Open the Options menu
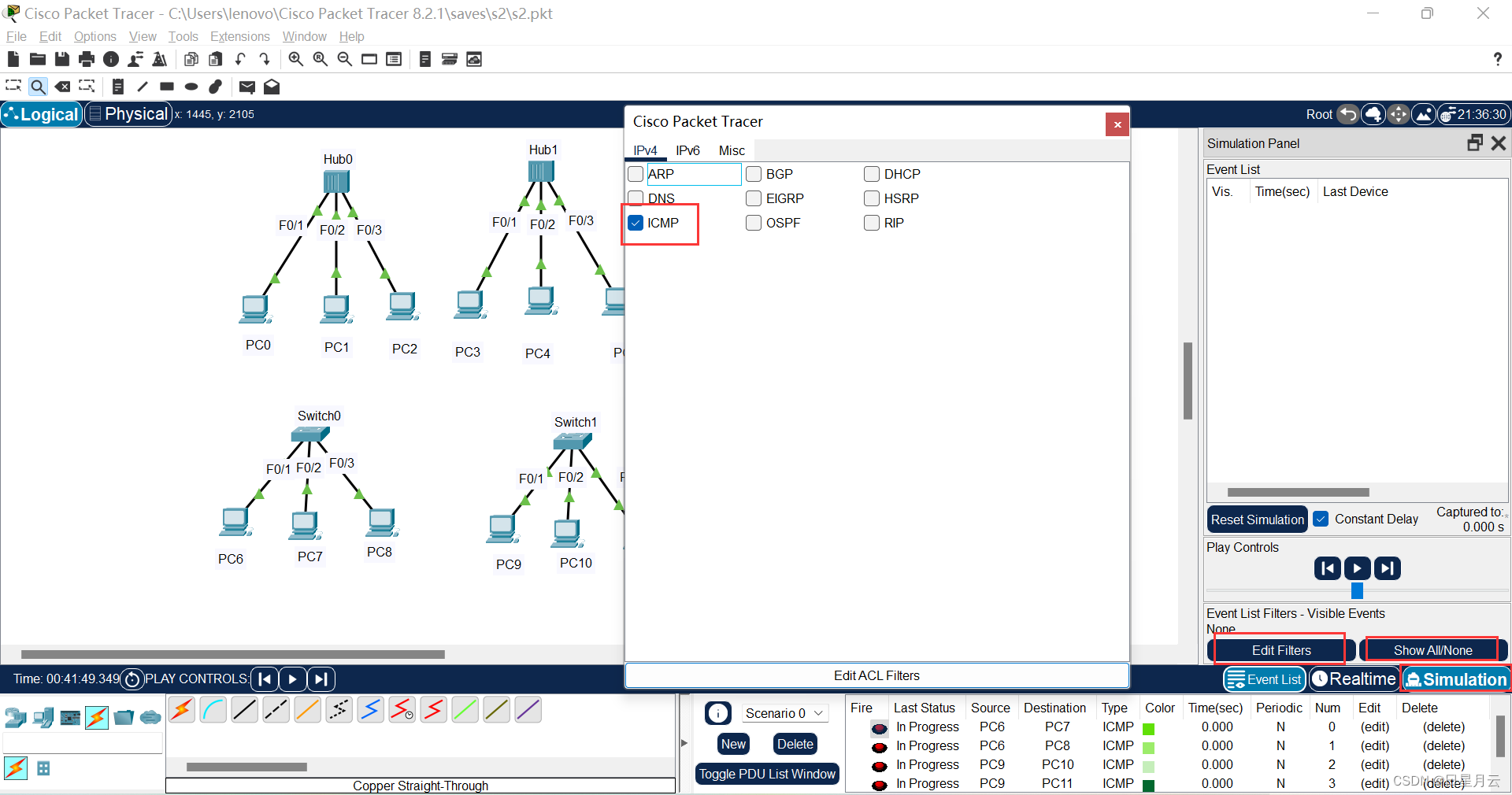 (x=94, y=36)
